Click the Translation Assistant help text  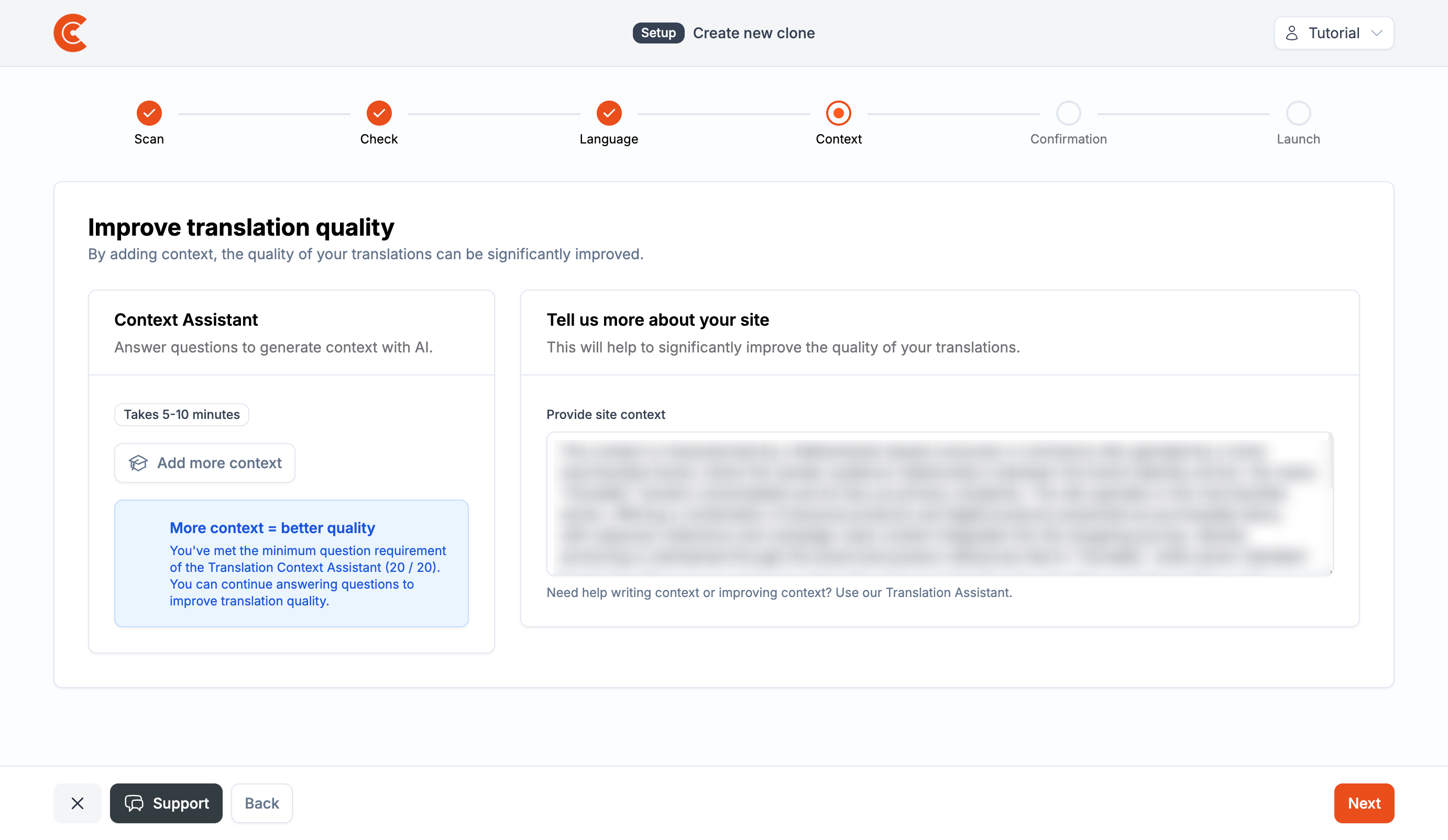779,592
